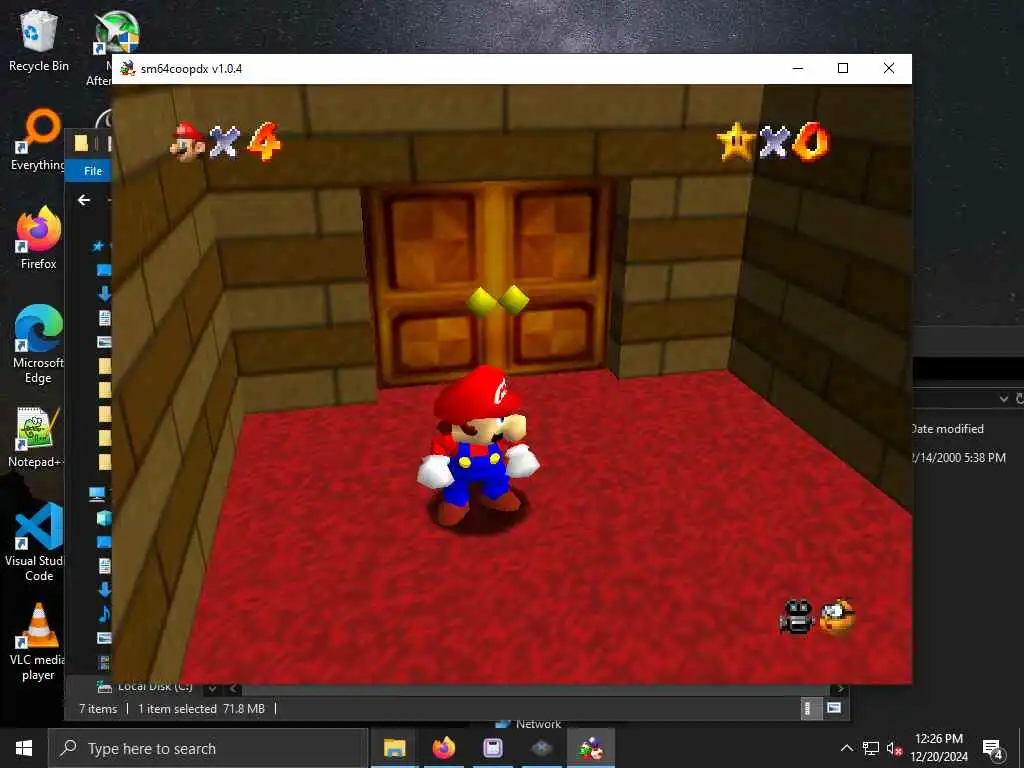The width and height of the screenshot is (1024, 768).
Task: Click the yellow power star counter icon
Action: coord(735,141)
